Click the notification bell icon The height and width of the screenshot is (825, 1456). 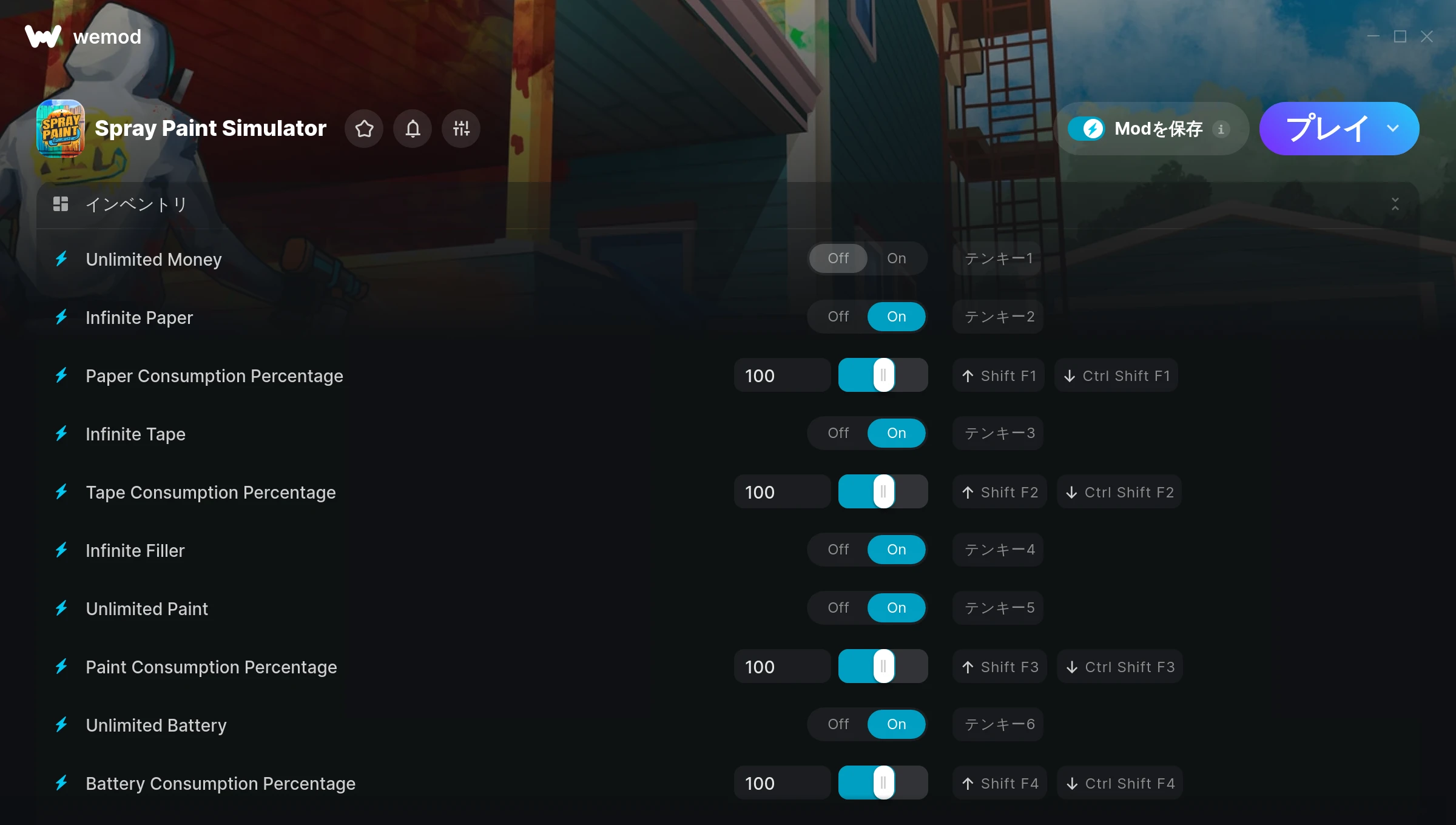(x=413, y=129)
